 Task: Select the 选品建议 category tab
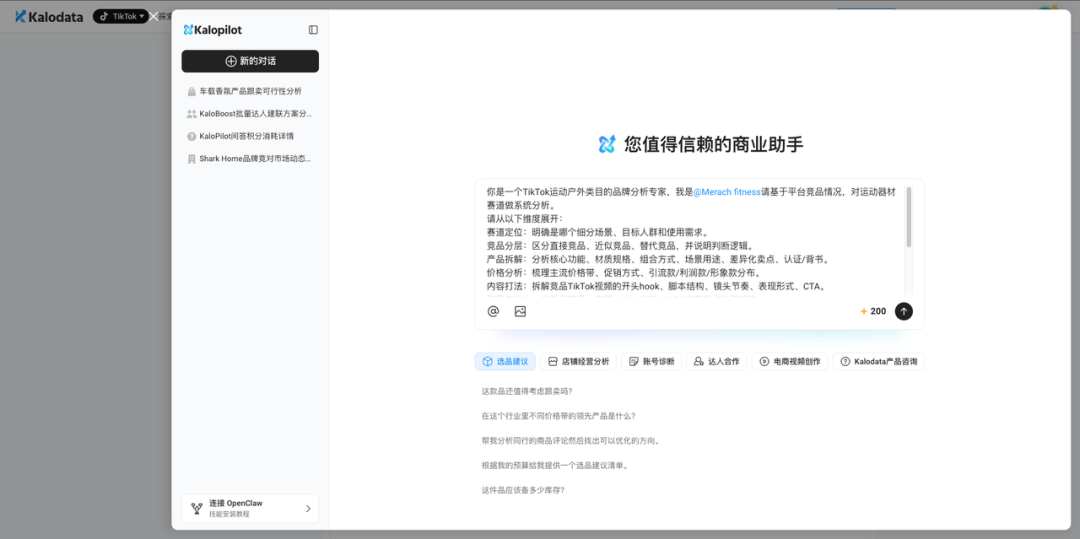pyautogui.click(x=505, y=361)
